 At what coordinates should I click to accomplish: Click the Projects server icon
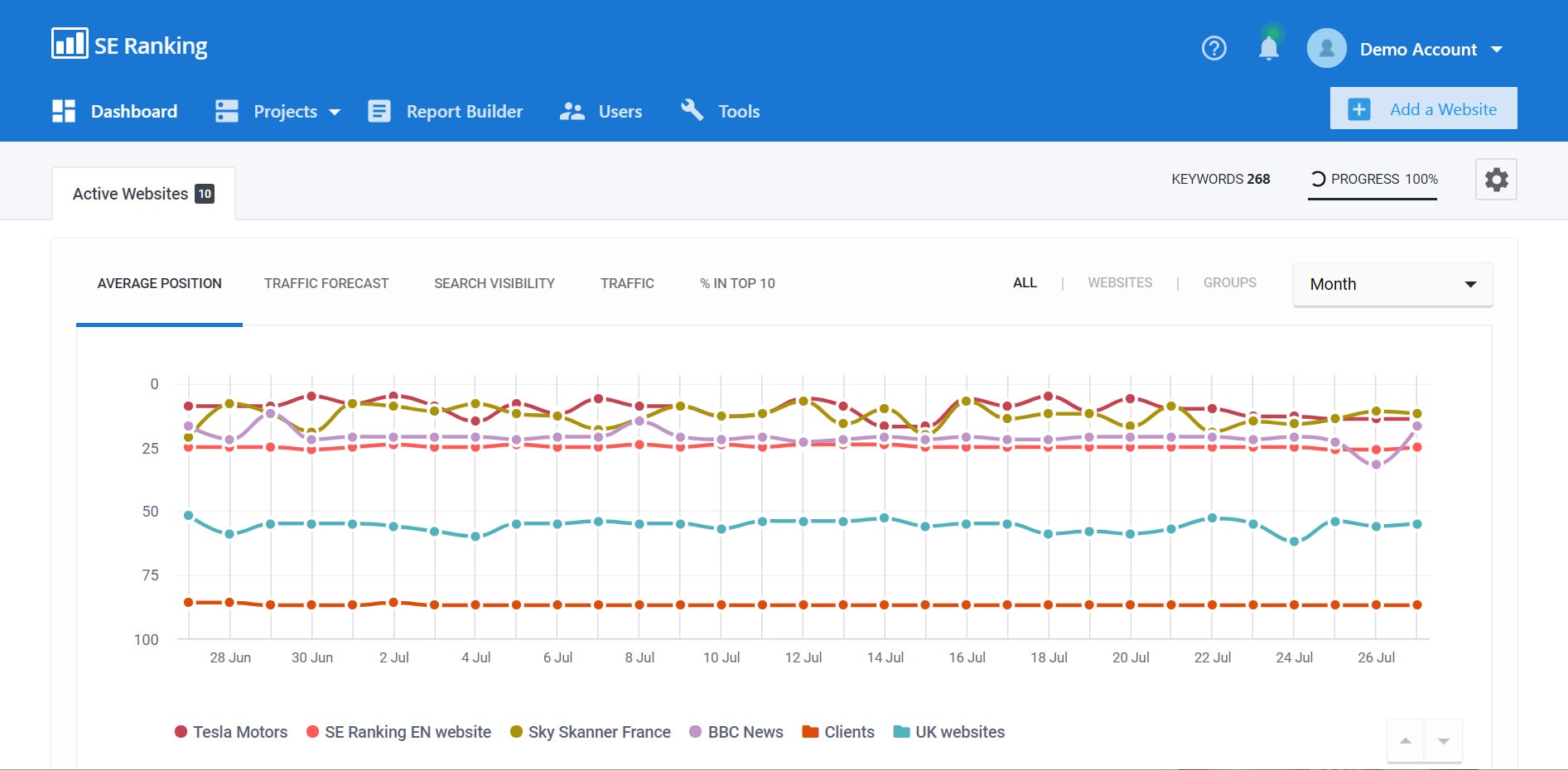(227, 111)
